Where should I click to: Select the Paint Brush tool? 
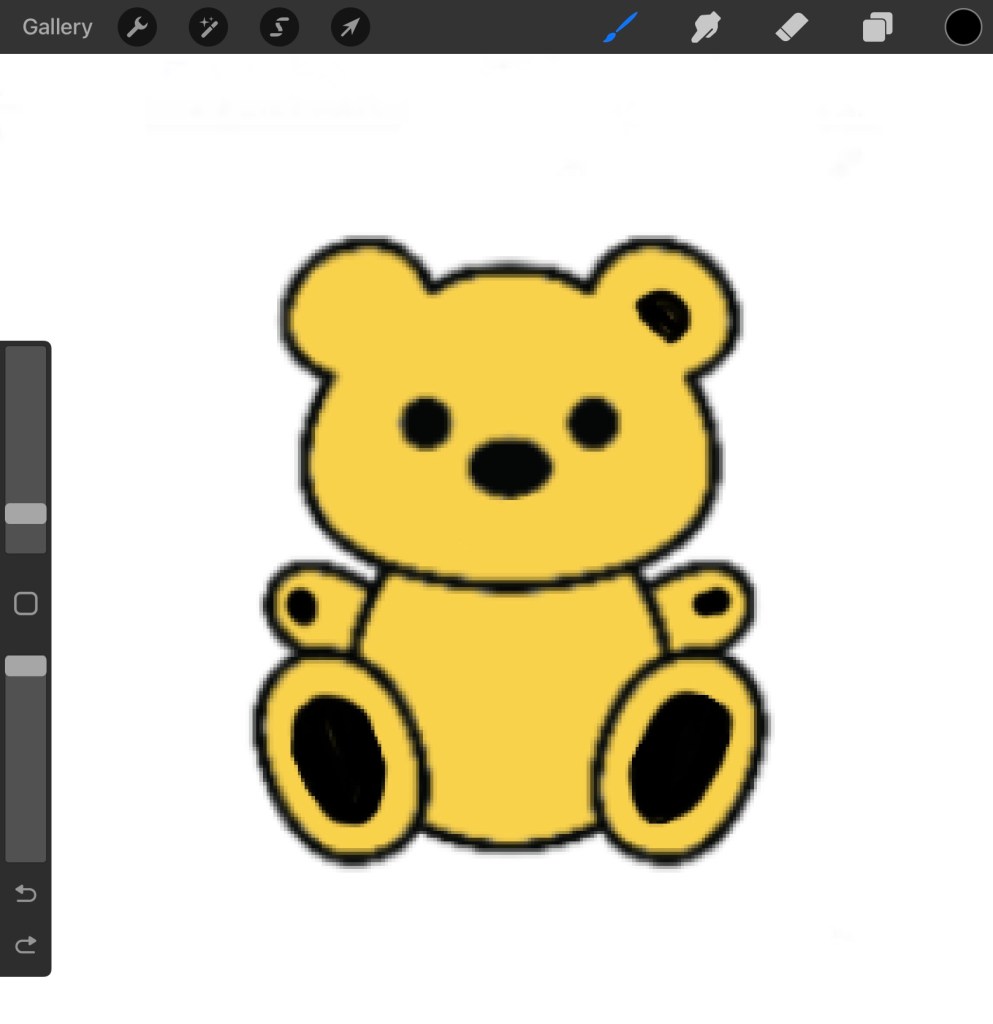(x=621, y=27)
